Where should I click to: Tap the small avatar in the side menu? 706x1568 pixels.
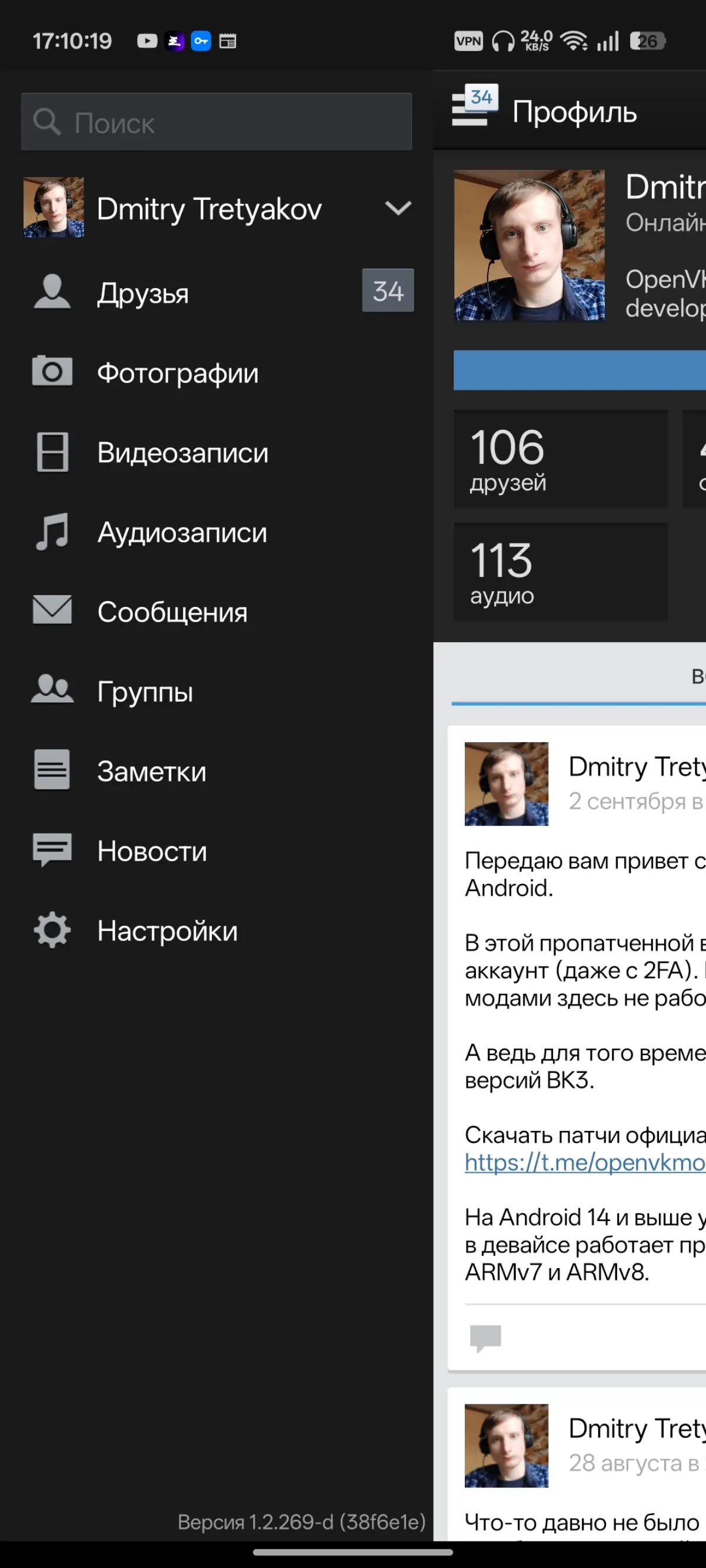coord(54,208)
